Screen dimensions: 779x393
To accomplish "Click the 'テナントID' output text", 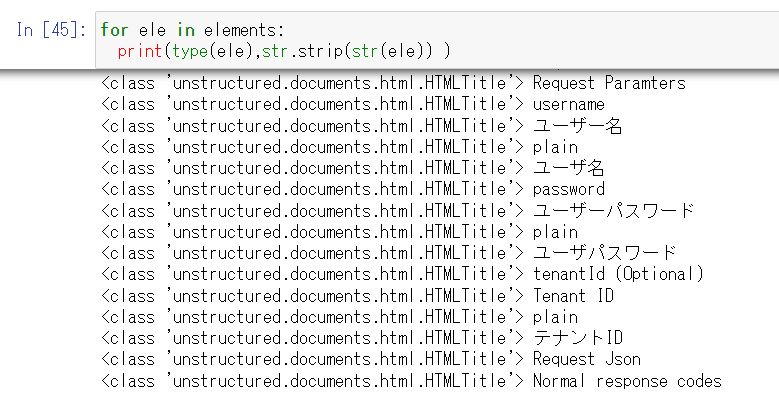I will (x=577, y=338).
